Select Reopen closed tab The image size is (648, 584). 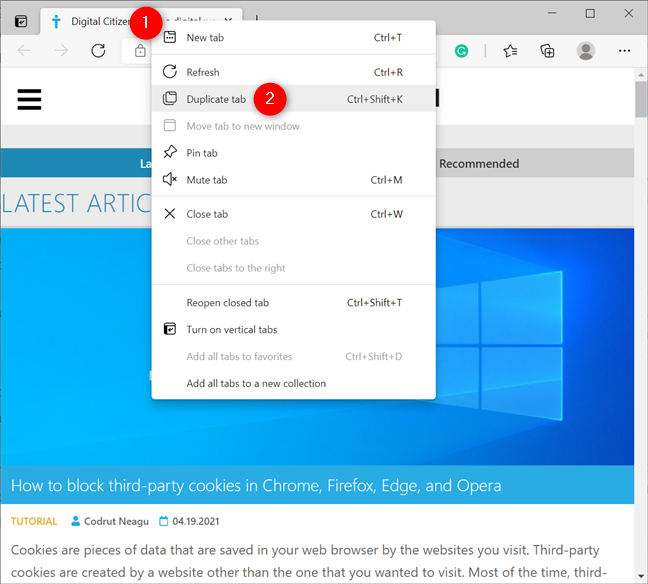293,303
